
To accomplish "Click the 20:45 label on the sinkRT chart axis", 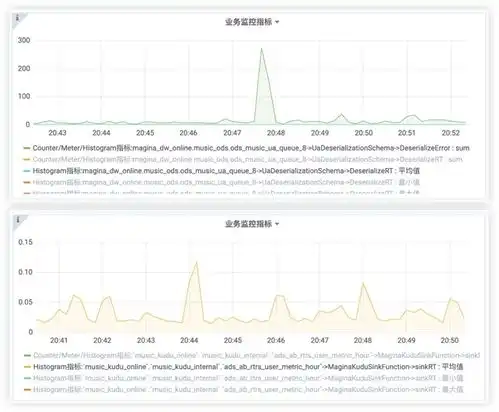I will (x=233, y=340).
